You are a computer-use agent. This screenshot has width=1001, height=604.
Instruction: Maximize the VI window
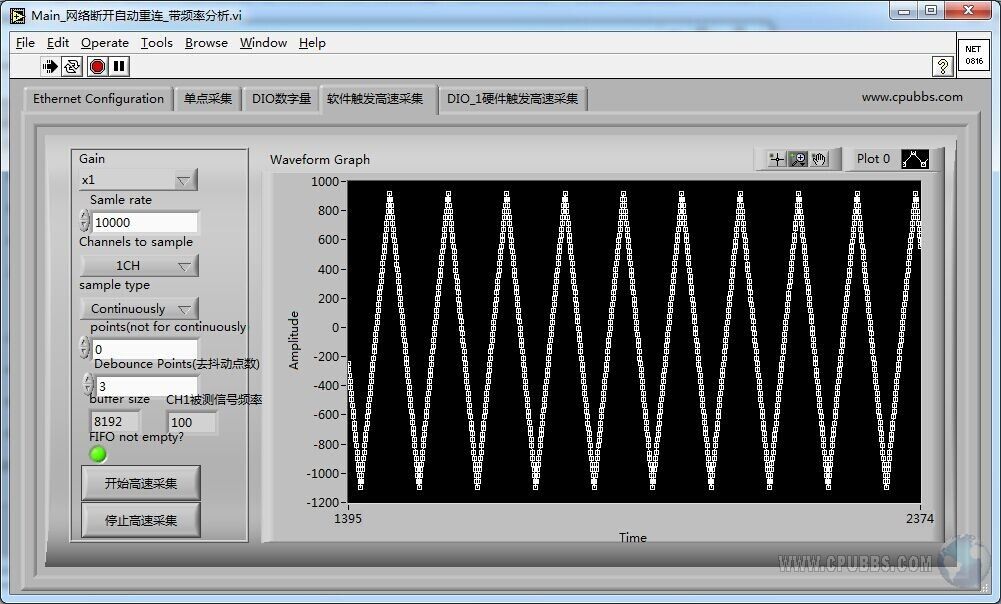coord(931,11)
